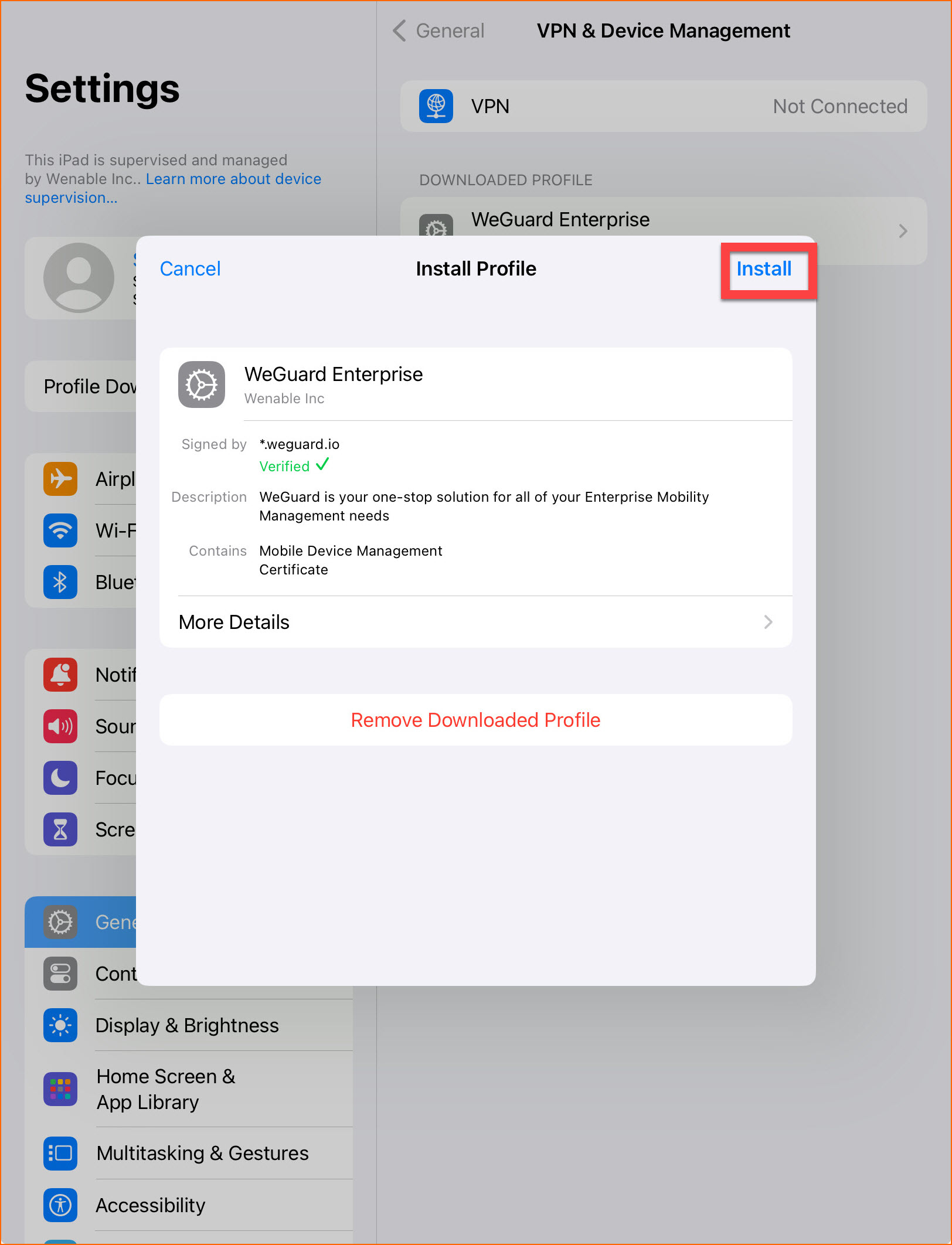Image resolution: width=952 pixels, height=1245 pixels.
Task: Click the Control Center toggles icon
Action: click(60, 974)
